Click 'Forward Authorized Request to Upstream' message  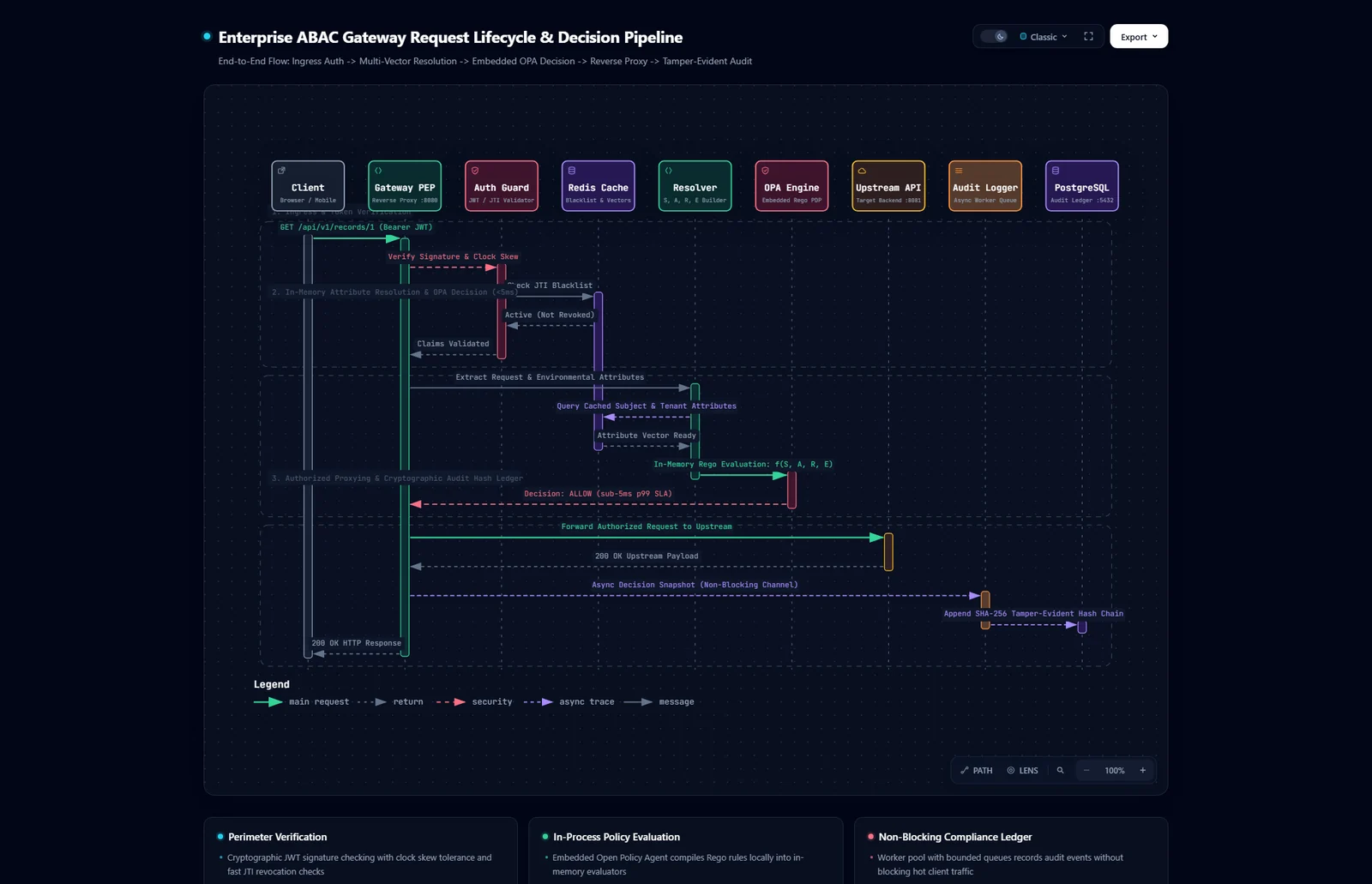647,527
